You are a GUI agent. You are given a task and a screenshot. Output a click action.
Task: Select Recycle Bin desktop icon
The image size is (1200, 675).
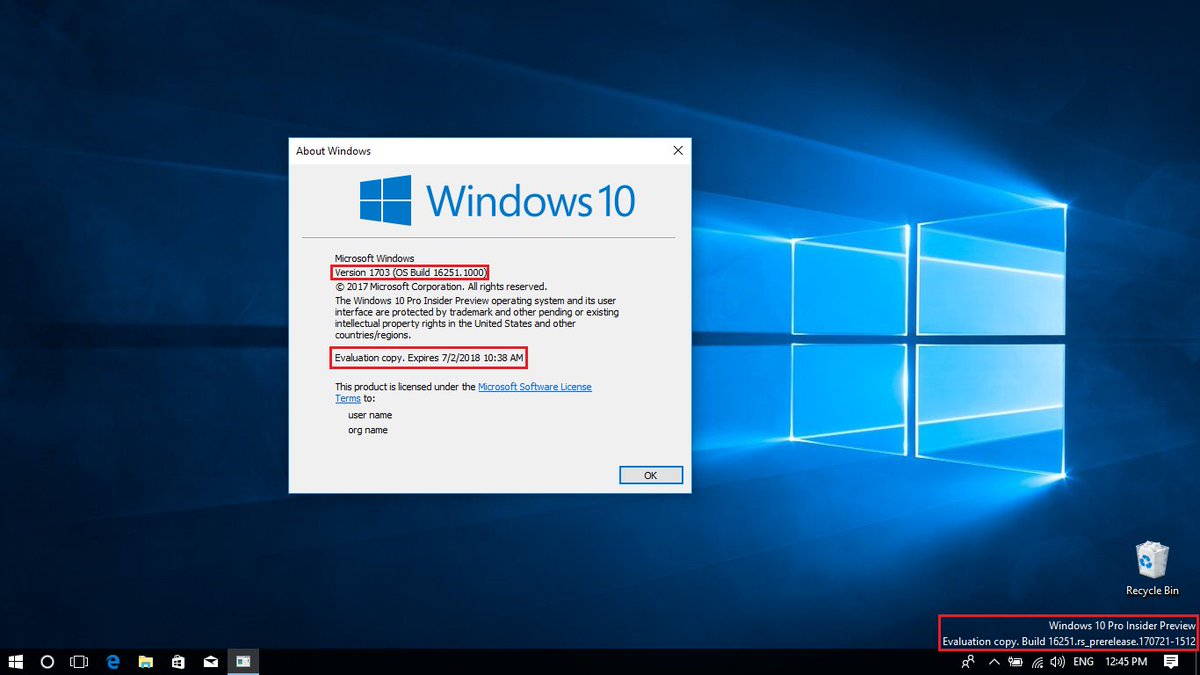pyautogui.click(x=1152, y=569)
